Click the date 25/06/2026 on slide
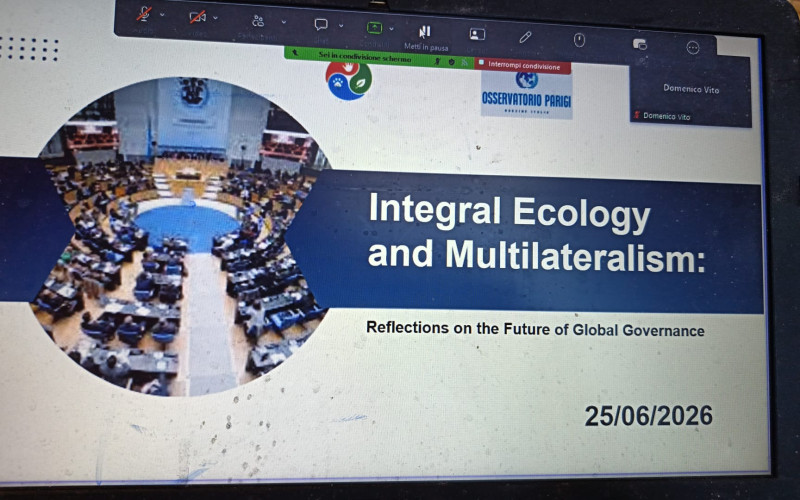The width and height of the screenshot is (800, 500). click(x=648, y=416)
